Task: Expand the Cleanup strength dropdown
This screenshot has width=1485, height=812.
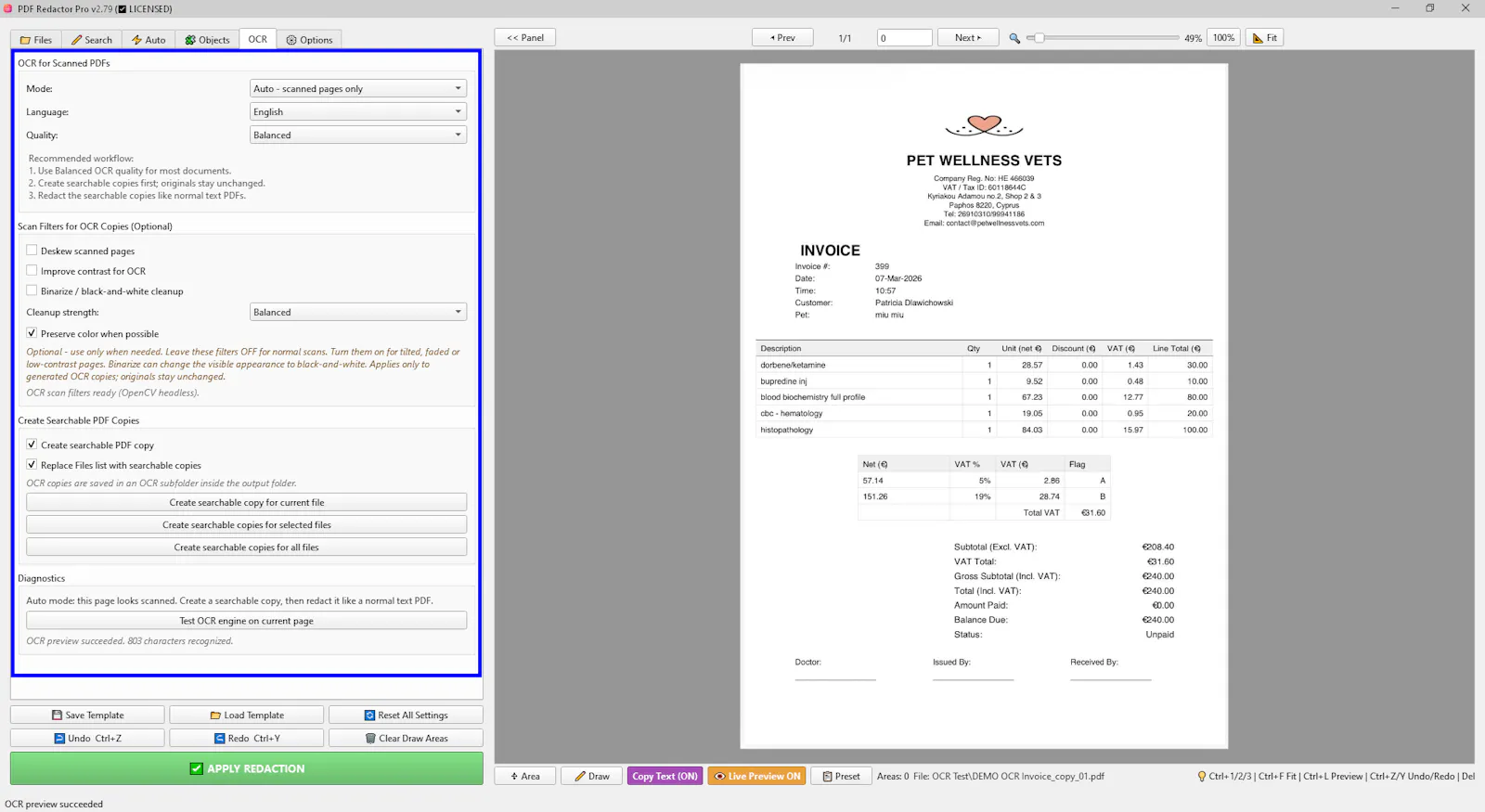Action: coord(358,313)
